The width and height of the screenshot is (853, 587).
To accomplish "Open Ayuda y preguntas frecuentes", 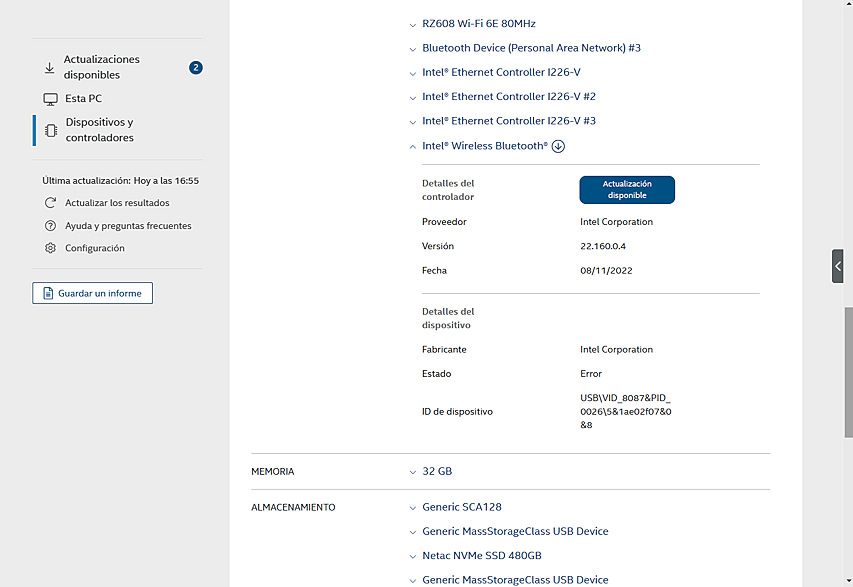I will click(x=128, y=226).
